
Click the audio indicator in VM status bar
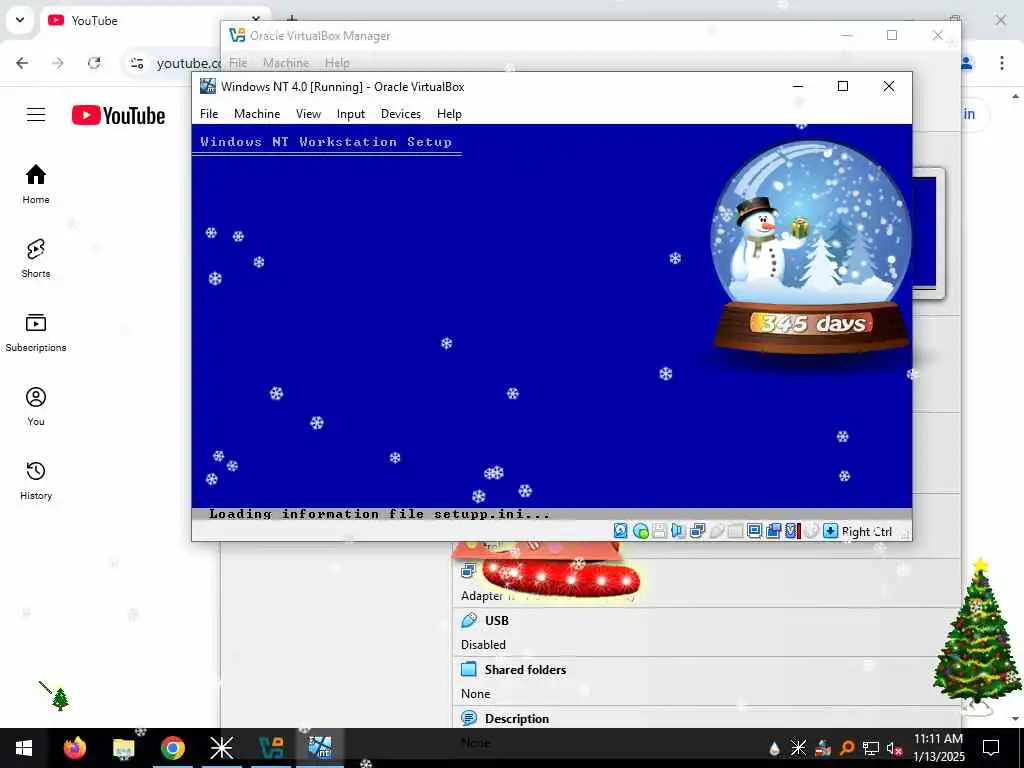point(678,531)
